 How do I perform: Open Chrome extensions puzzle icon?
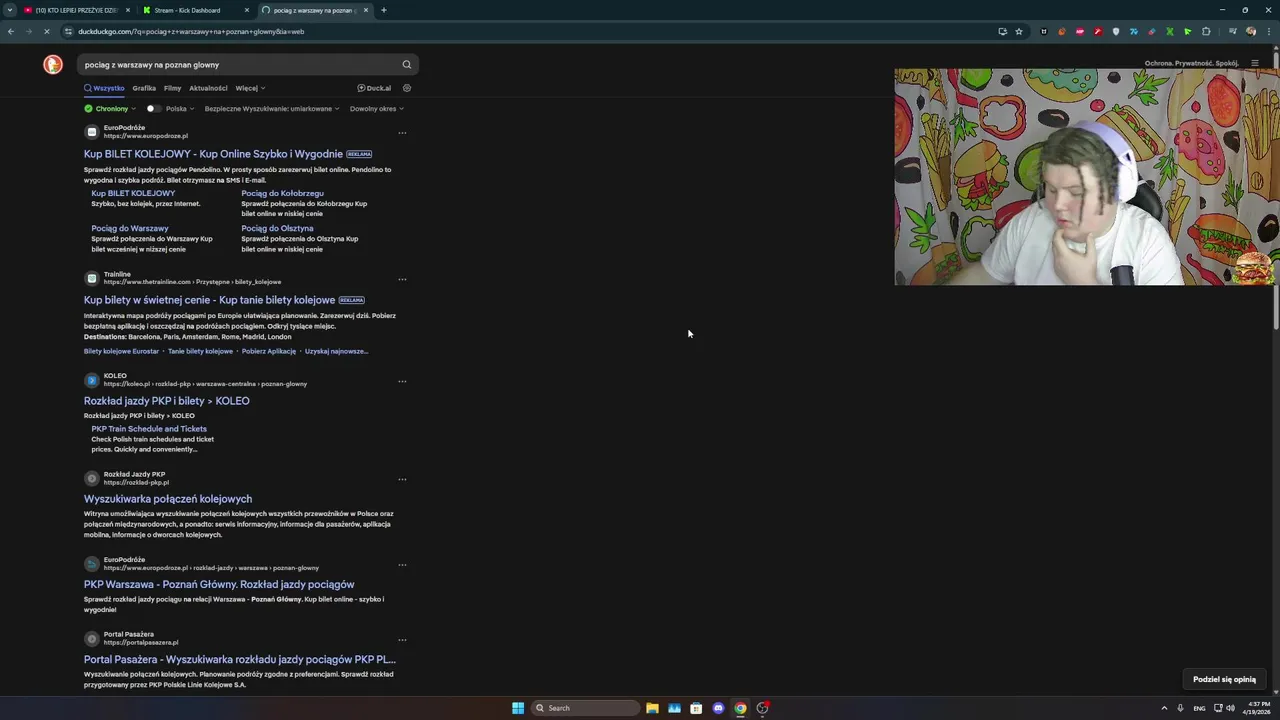point(1206,31)
